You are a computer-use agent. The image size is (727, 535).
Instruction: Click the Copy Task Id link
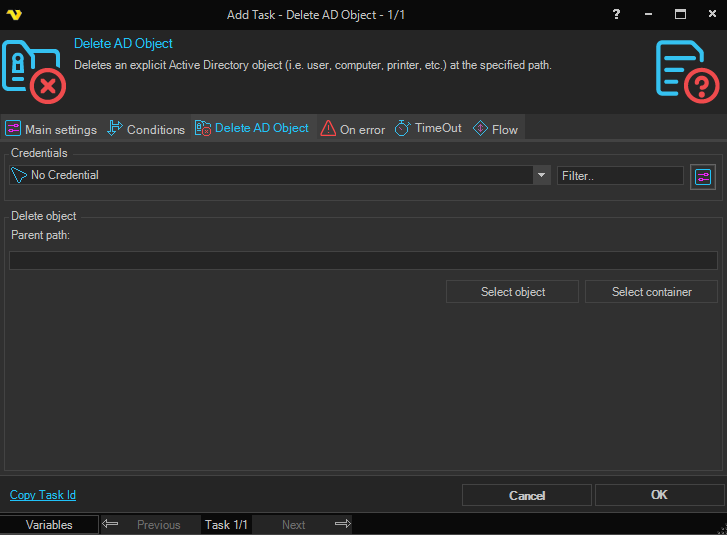pos(43,495)
